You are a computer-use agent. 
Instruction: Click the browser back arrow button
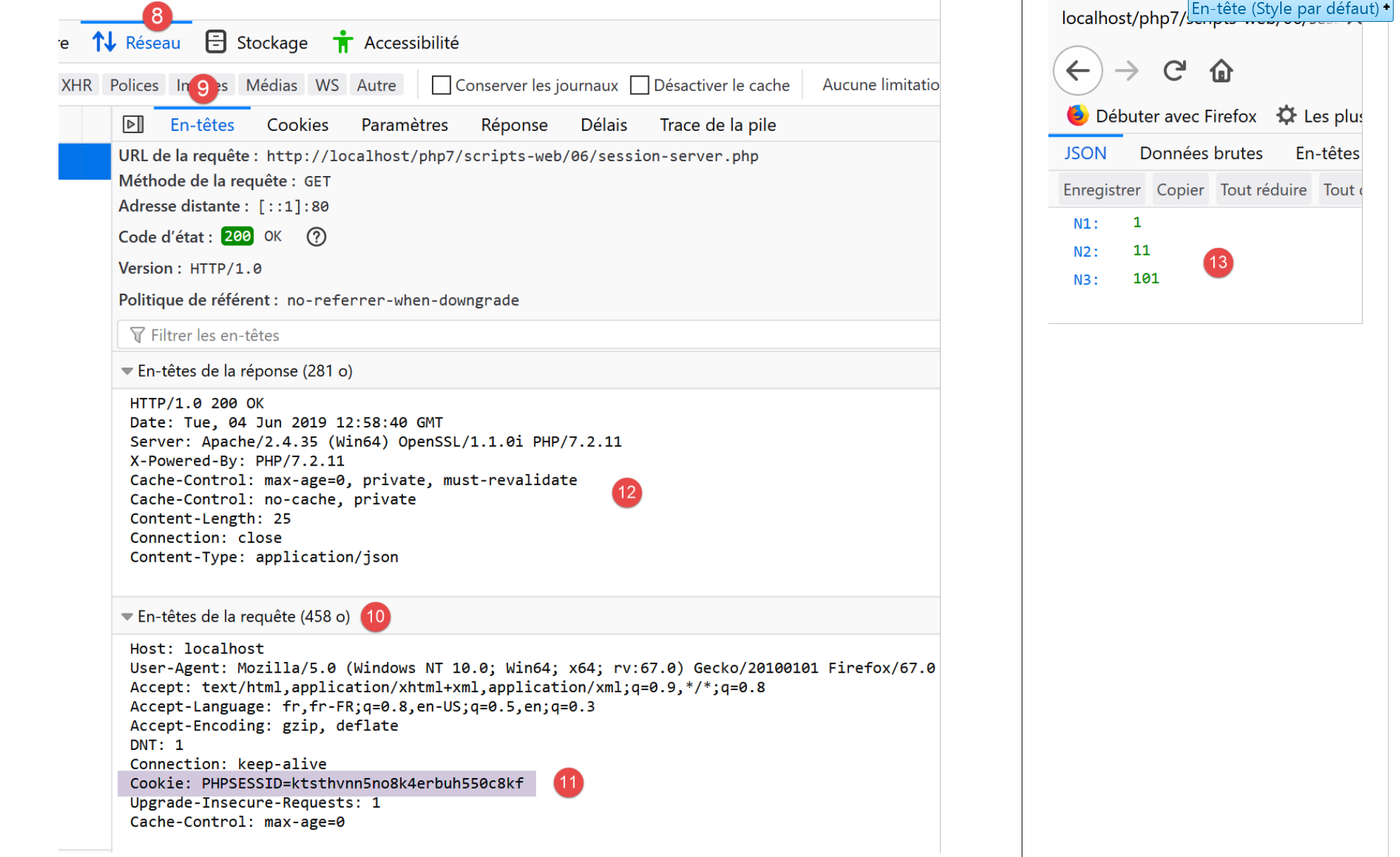point(1077,71)
